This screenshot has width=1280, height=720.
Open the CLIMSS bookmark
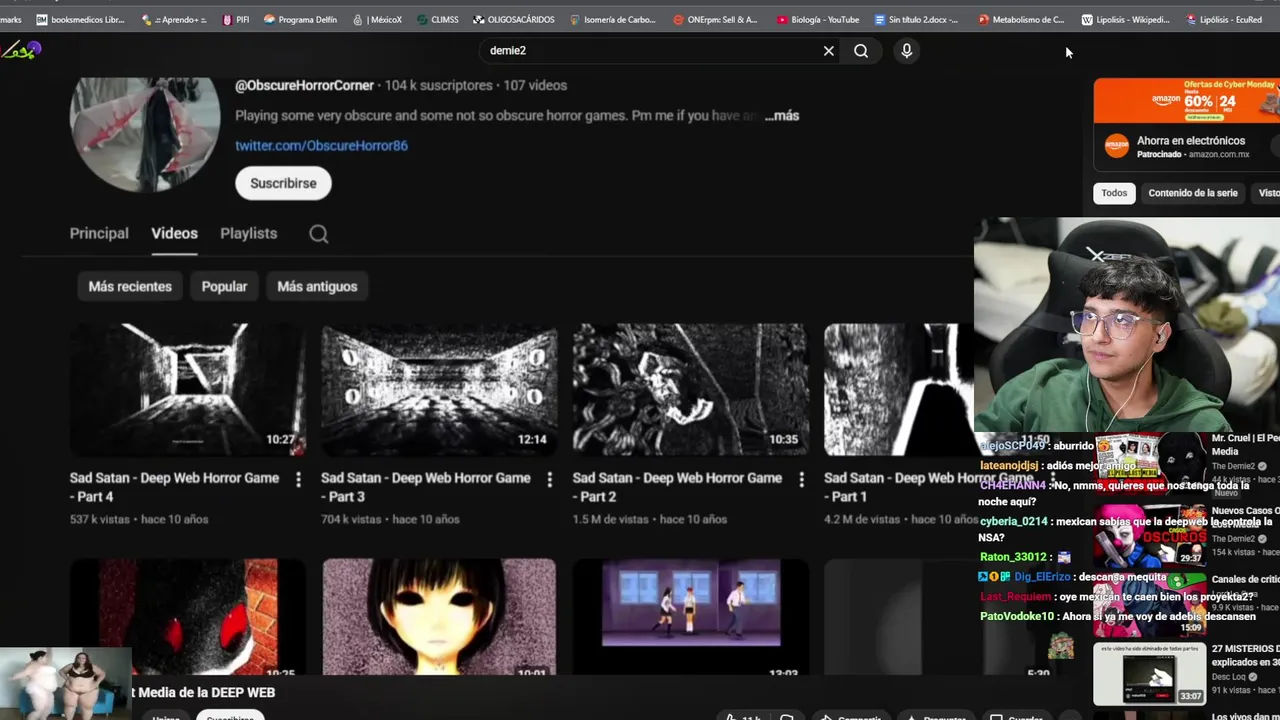coord(438,19)
